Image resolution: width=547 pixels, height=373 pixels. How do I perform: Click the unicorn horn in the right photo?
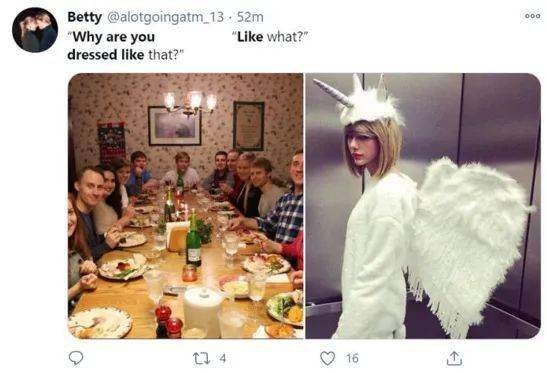click(333, 92)
